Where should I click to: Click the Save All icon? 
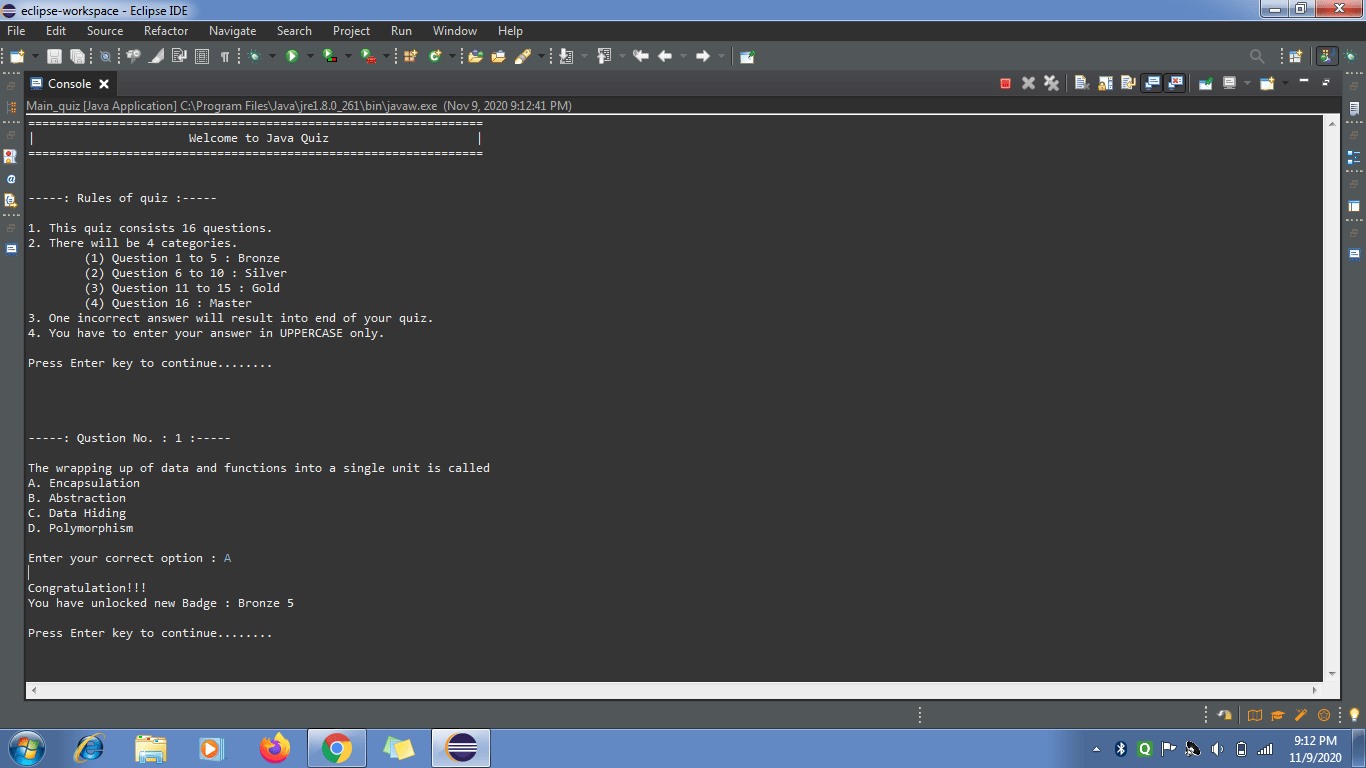pos(77,57)
